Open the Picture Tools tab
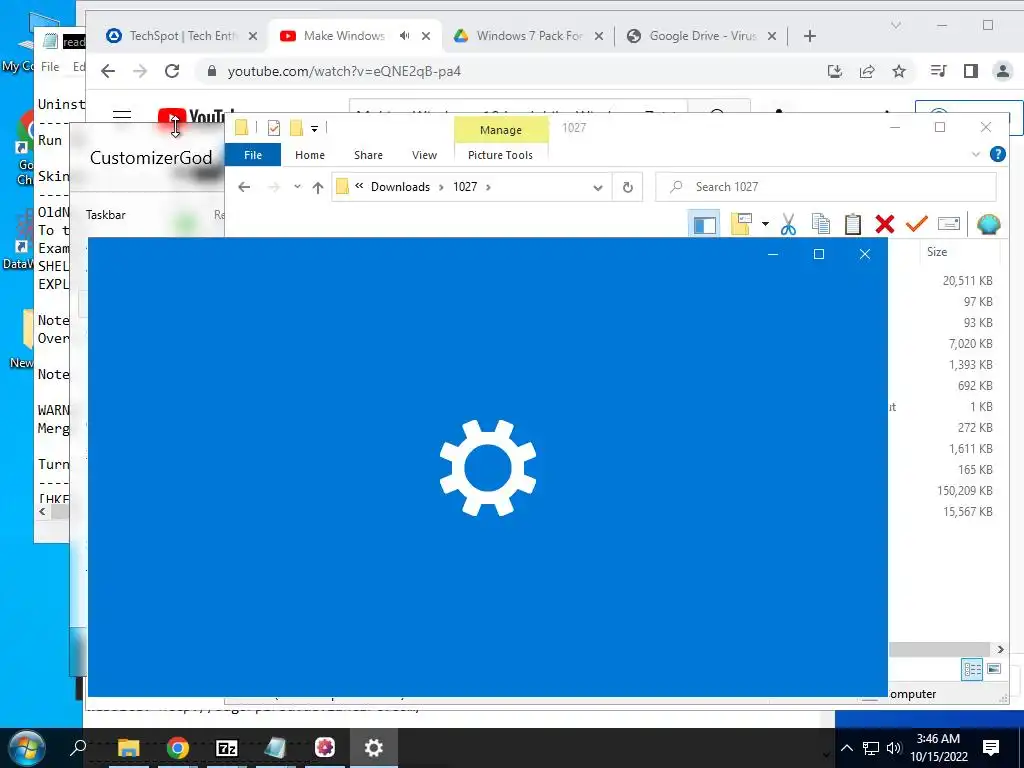Screen dimensions: 1024x768 tap(500, 155)
